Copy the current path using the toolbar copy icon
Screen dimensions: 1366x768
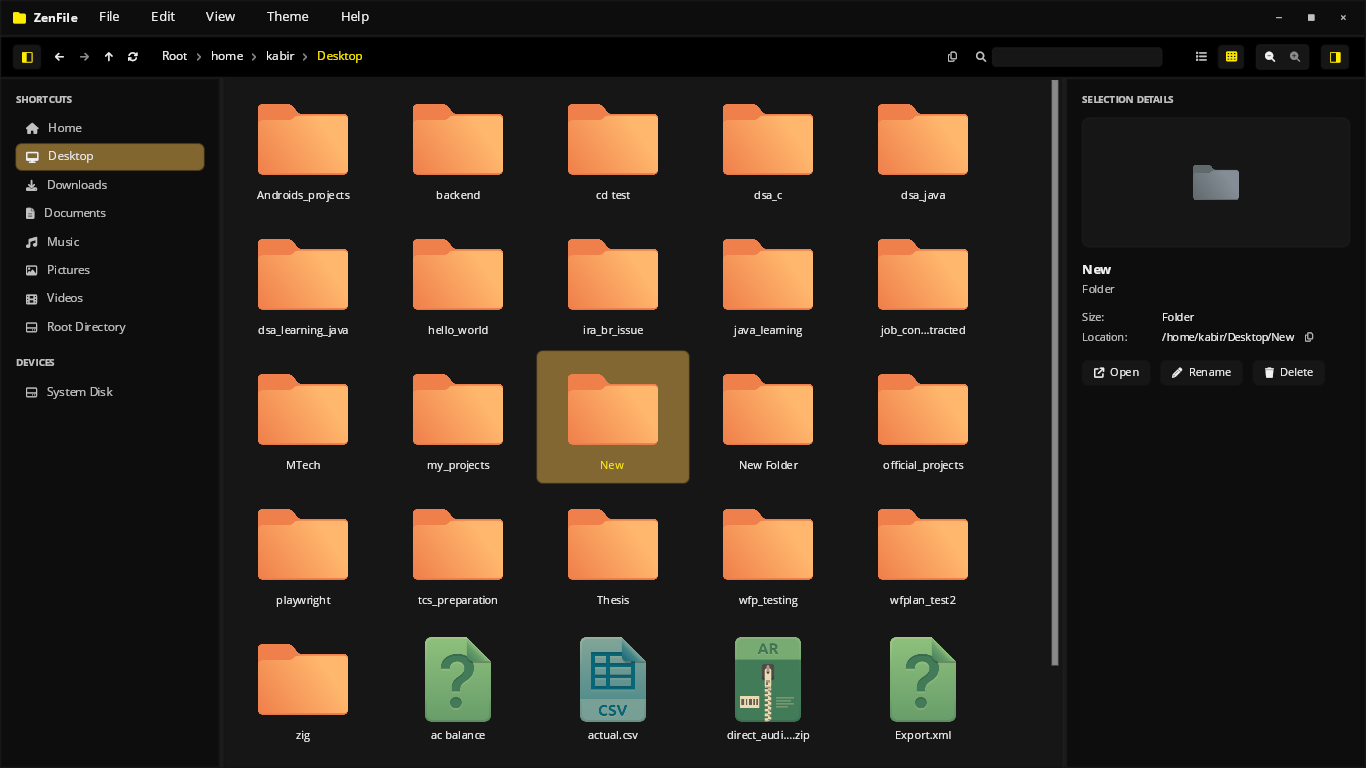click(x=952, y=57)
